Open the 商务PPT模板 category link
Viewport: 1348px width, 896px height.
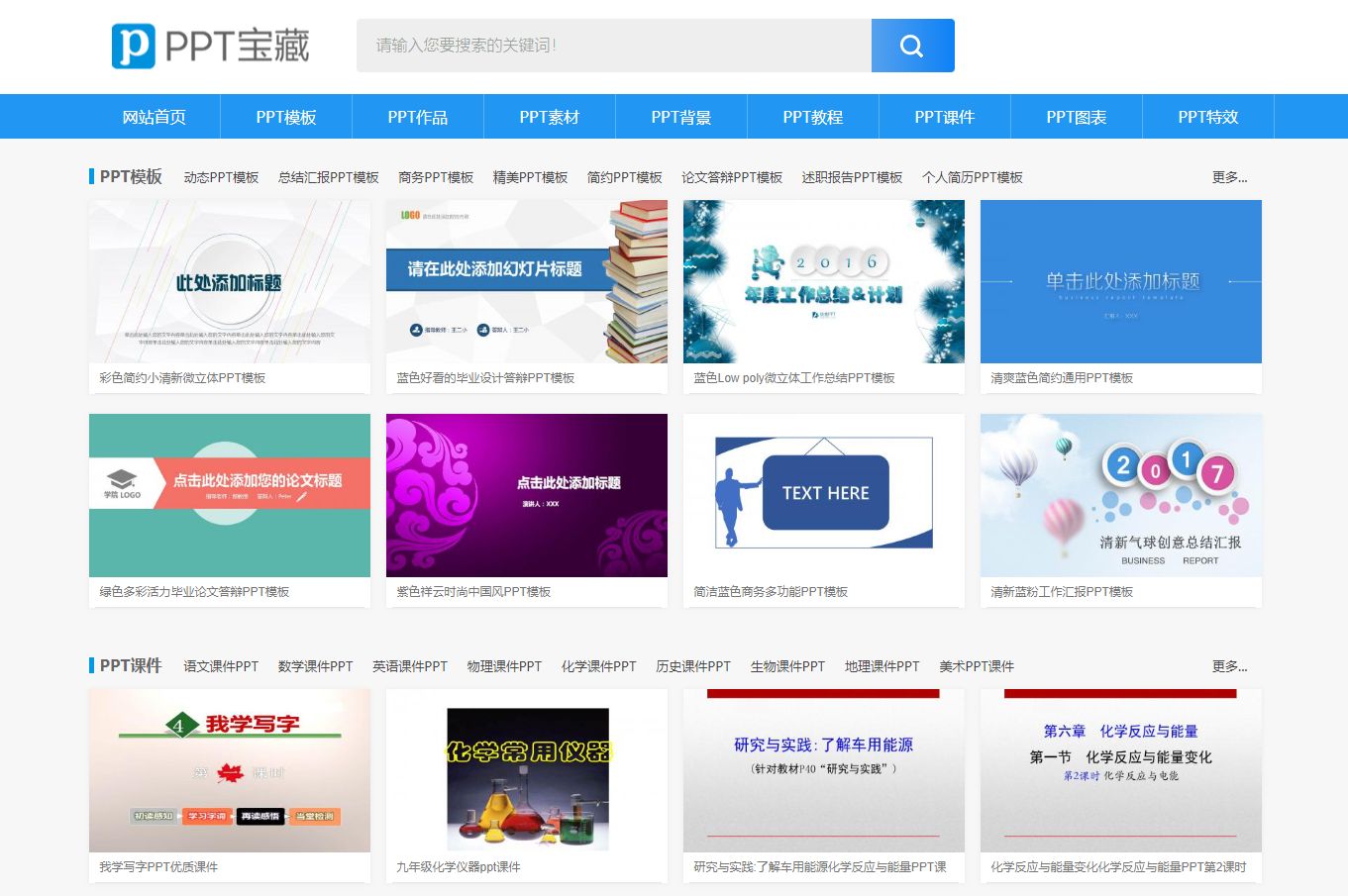(436, 177)
